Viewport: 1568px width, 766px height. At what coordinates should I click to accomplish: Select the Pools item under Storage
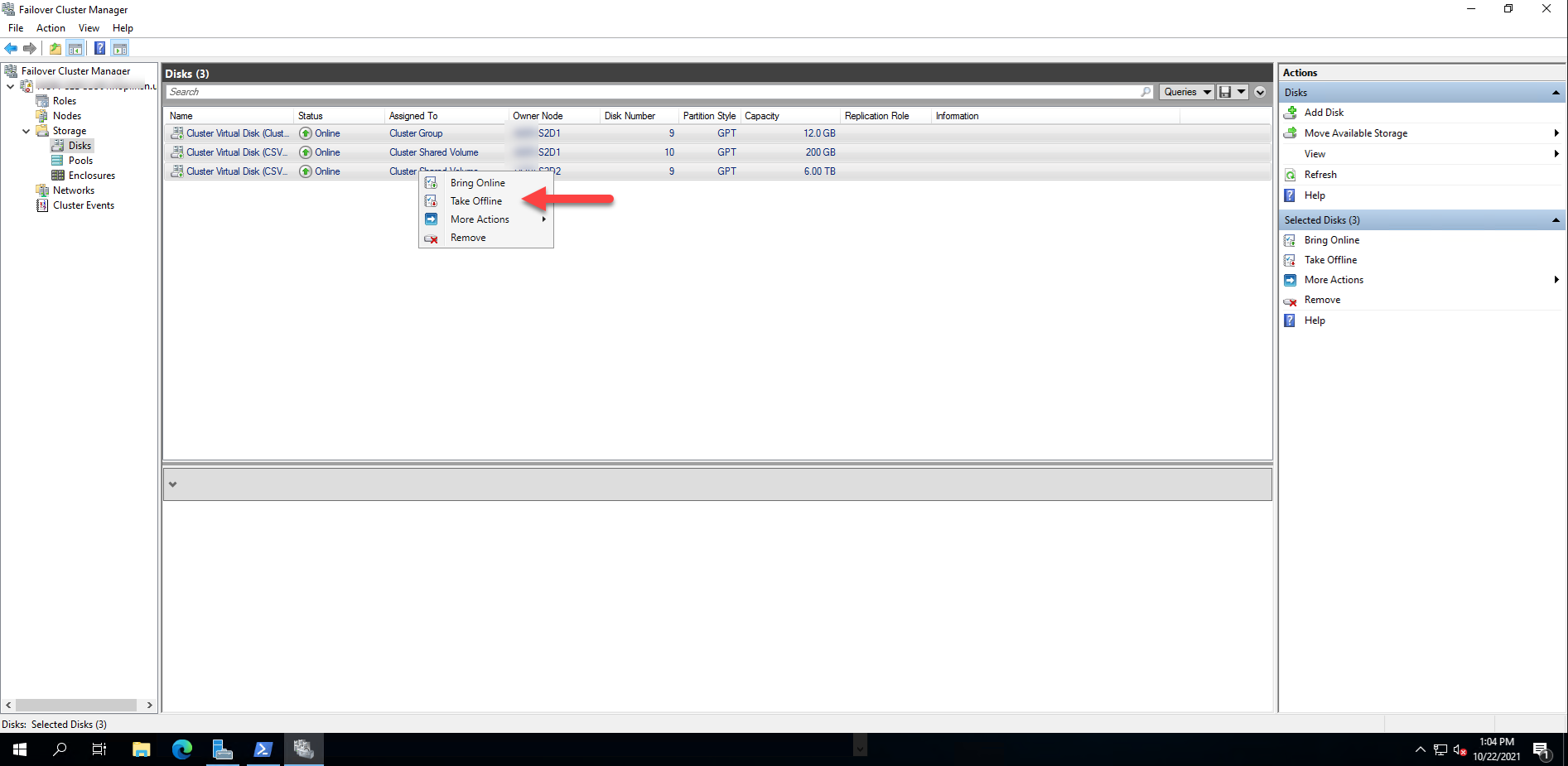(80, 161)
